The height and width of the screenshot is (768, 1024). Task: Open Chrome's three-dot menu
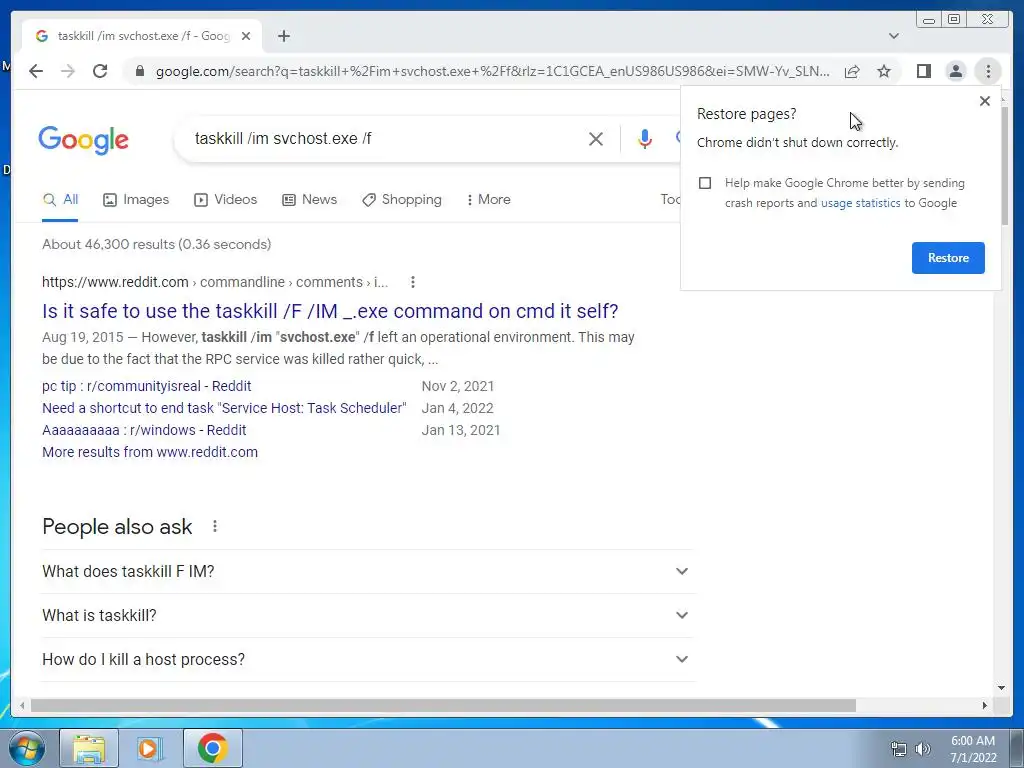pos(988,71)
